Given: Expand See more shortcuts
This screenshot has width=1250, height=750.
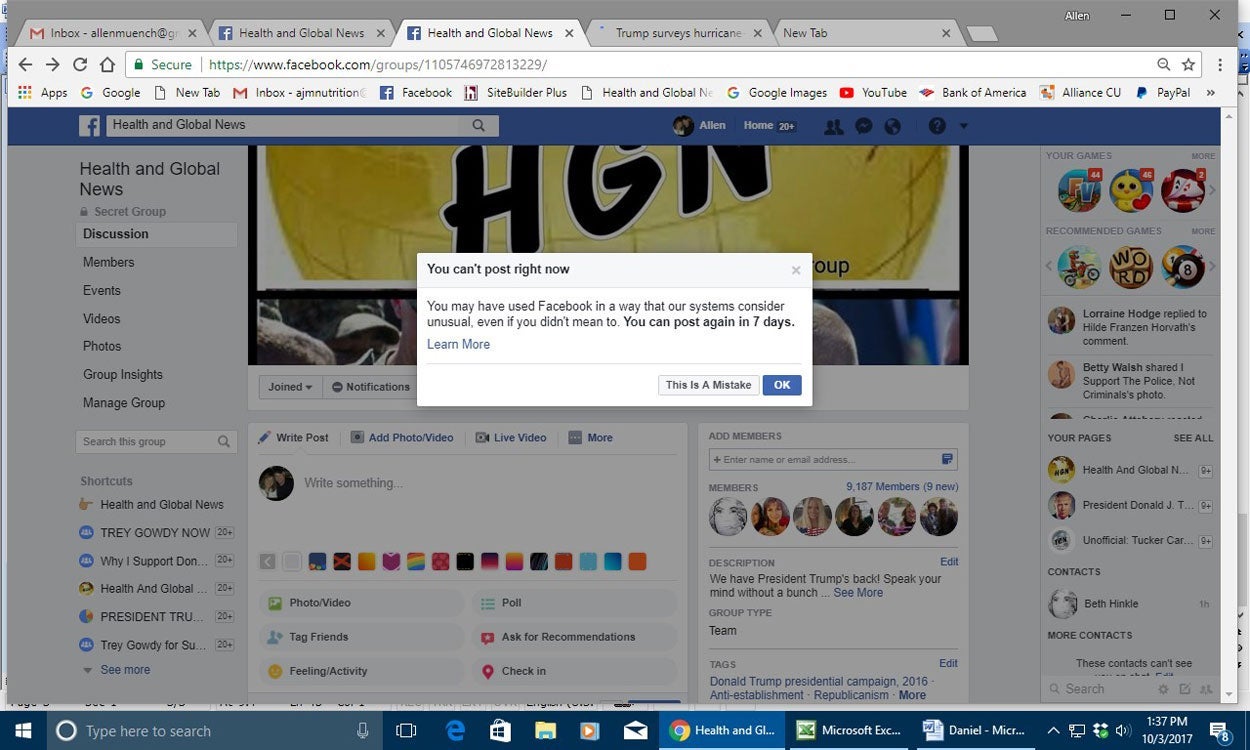Looking at the screenshot, I should click(x=125, y=670).
